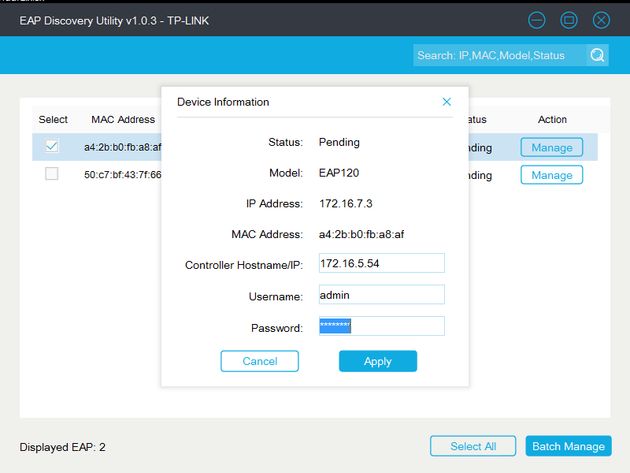Click the Batch Manage button
Screen dimensions: 630x473
click(569, 446)
